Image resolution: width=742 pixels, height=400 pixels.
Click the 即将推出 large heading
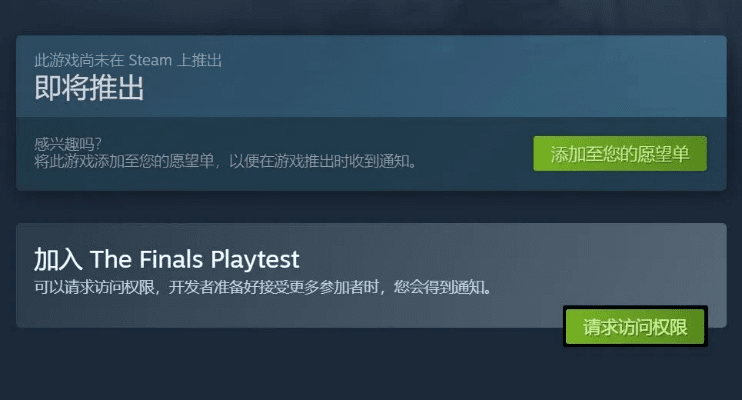[89, 88]
